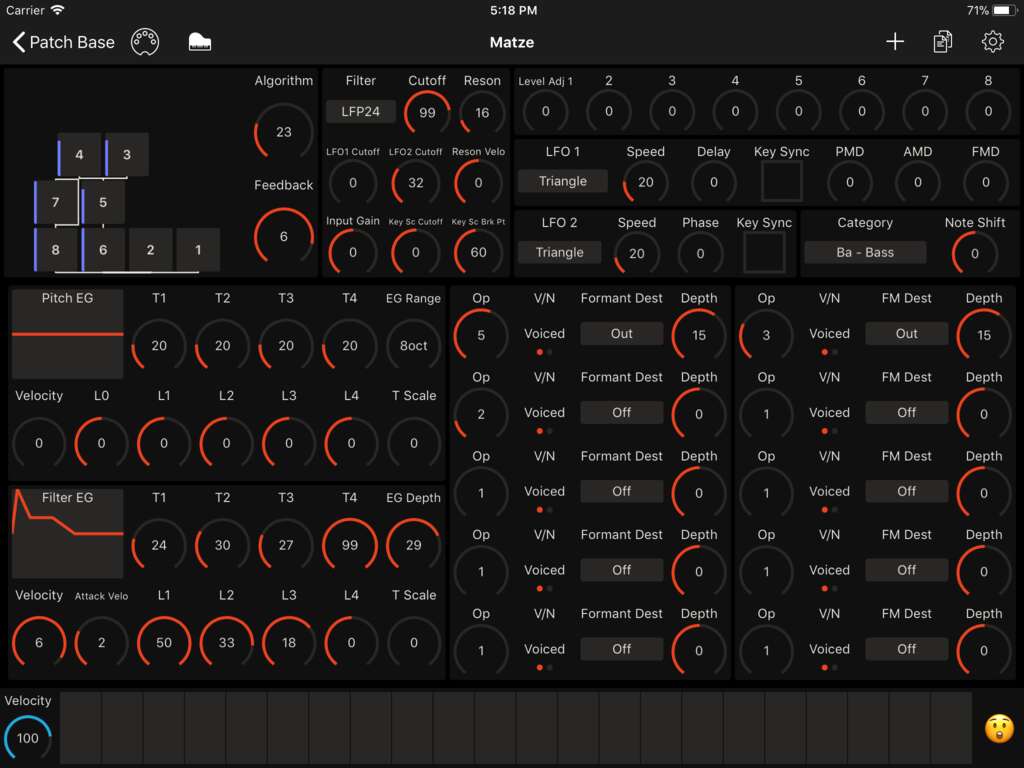Tap the plus icon in the header
The width and height of the screenshot is (1024, 768).
click(895, 42)
